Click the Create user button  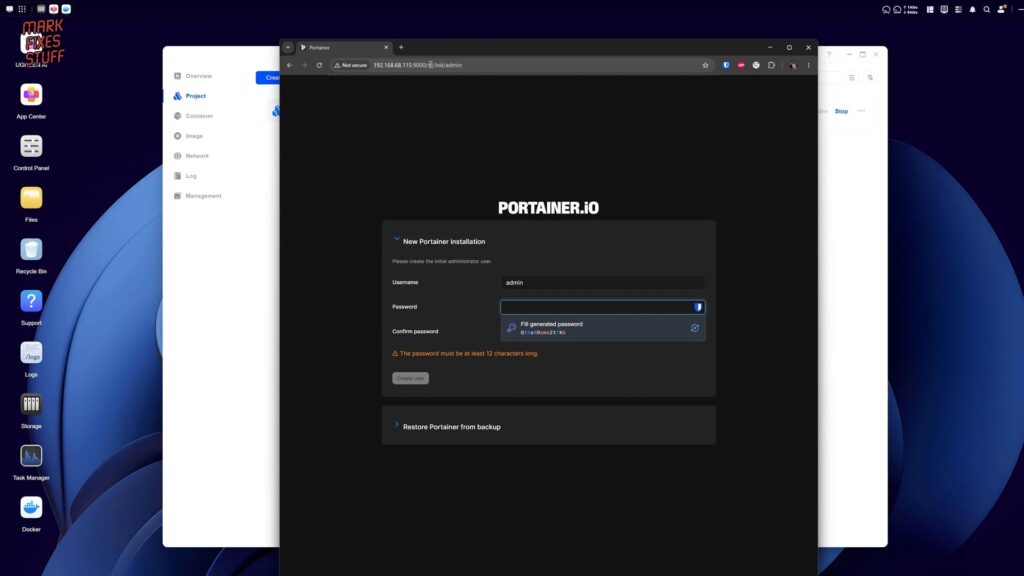click(x=410, y=378)
